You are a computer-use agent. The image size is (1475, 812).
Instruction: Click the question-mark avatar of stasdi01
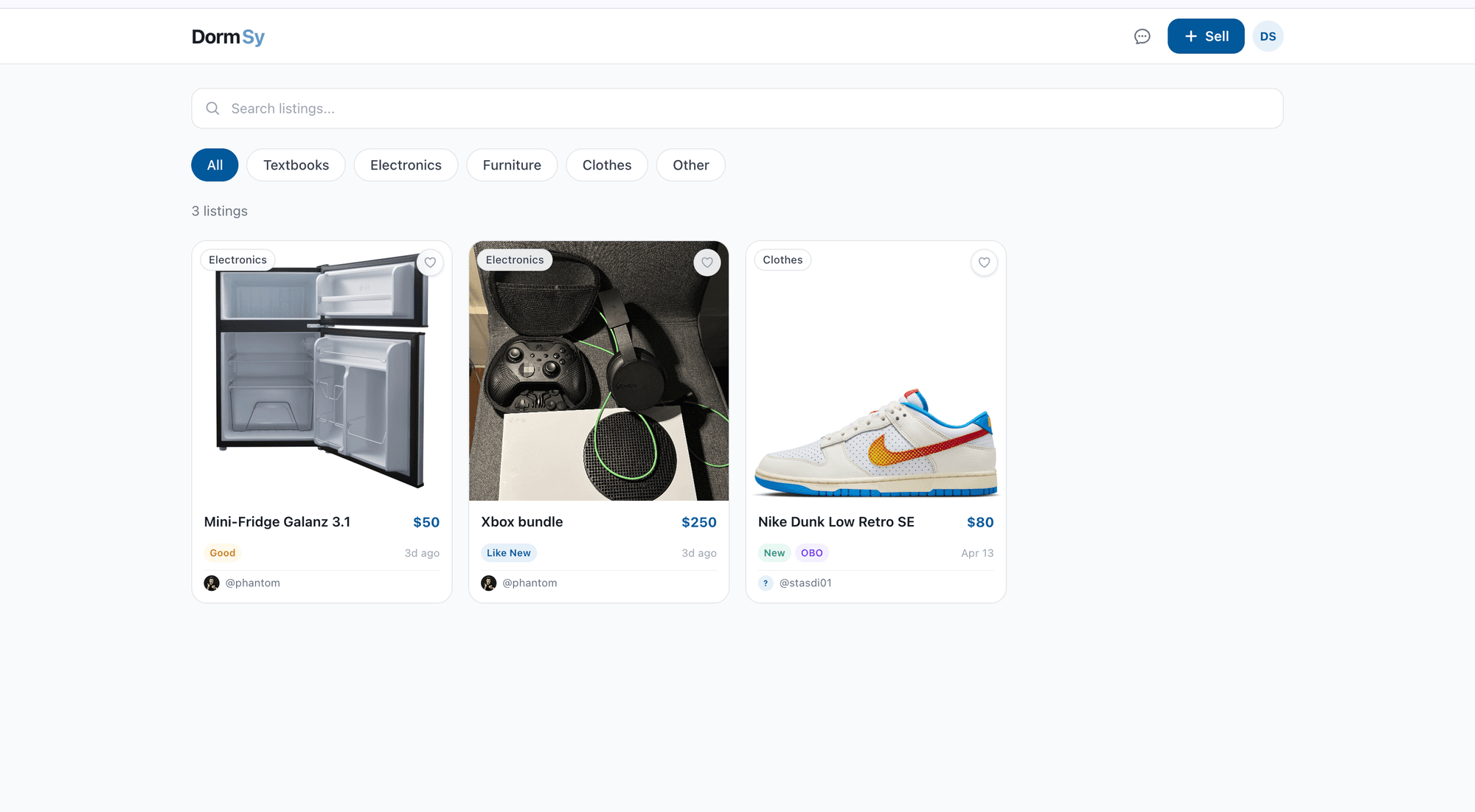(x=766, y=583)
